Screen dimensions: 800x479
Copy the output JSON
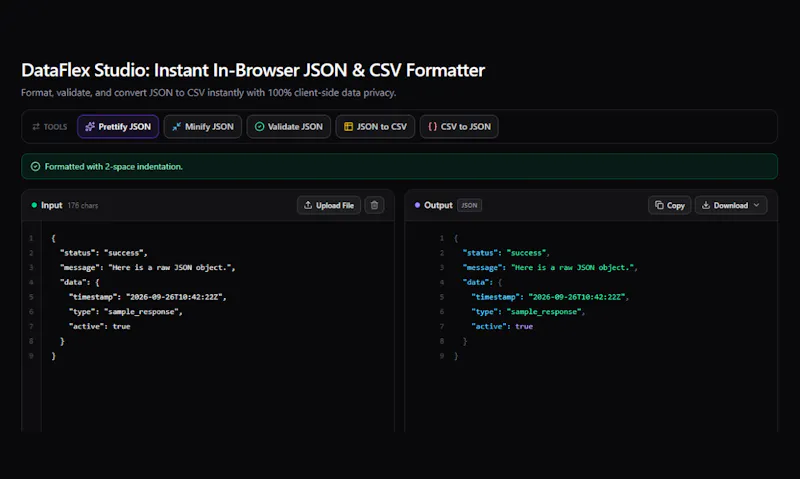click(669, 205)
